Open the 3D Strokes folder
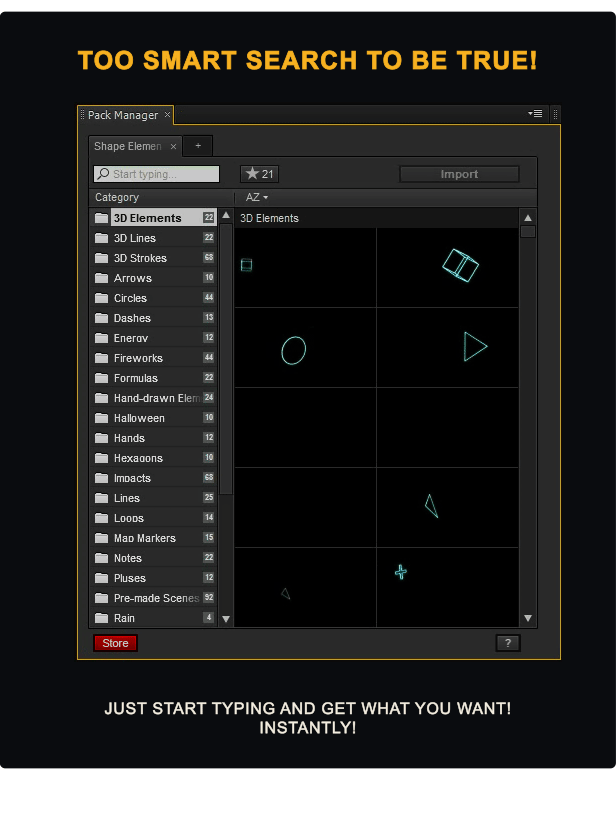The image size is (616, 818). (x=155, y=258)
